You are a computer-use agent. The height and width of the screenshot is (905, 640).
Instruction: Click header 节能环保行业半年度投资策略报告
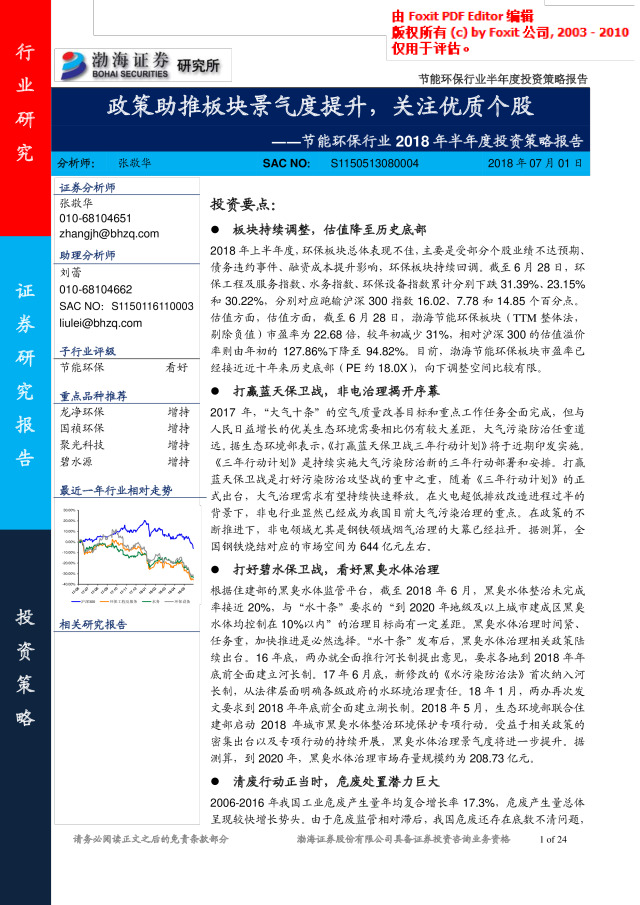pos(503,79)
